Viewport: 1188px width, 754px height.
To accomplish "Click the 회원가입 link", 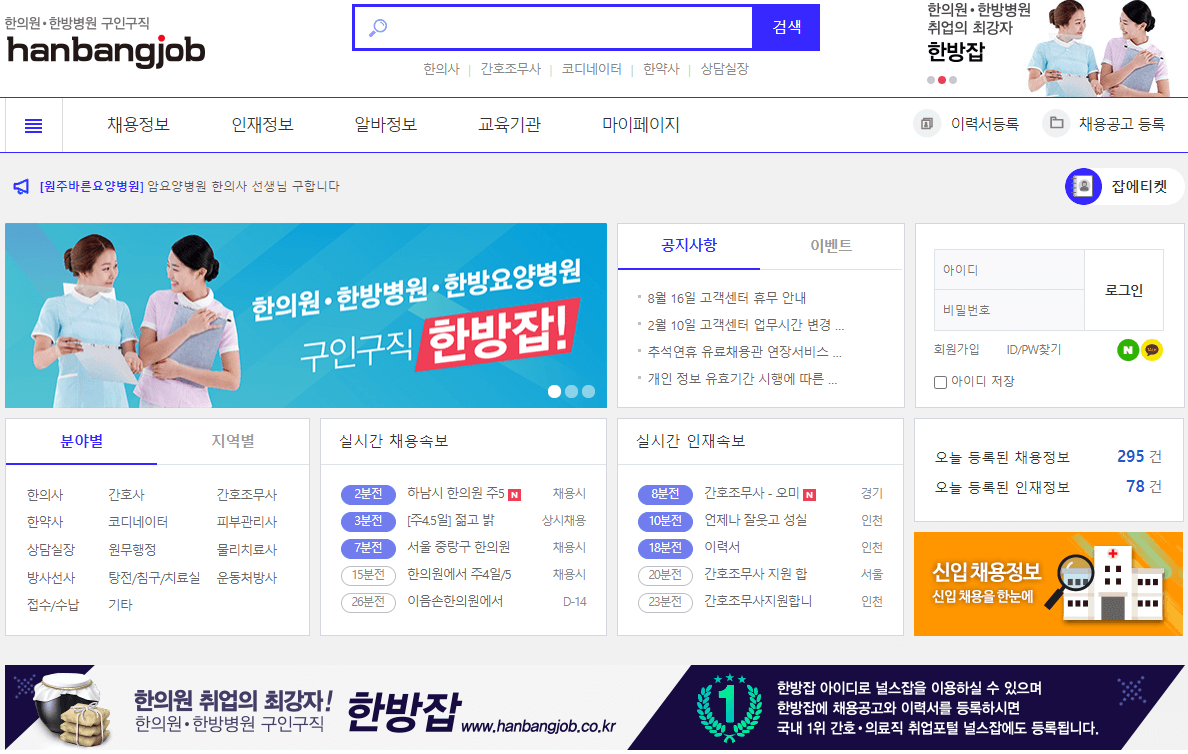I will point(956,349).
